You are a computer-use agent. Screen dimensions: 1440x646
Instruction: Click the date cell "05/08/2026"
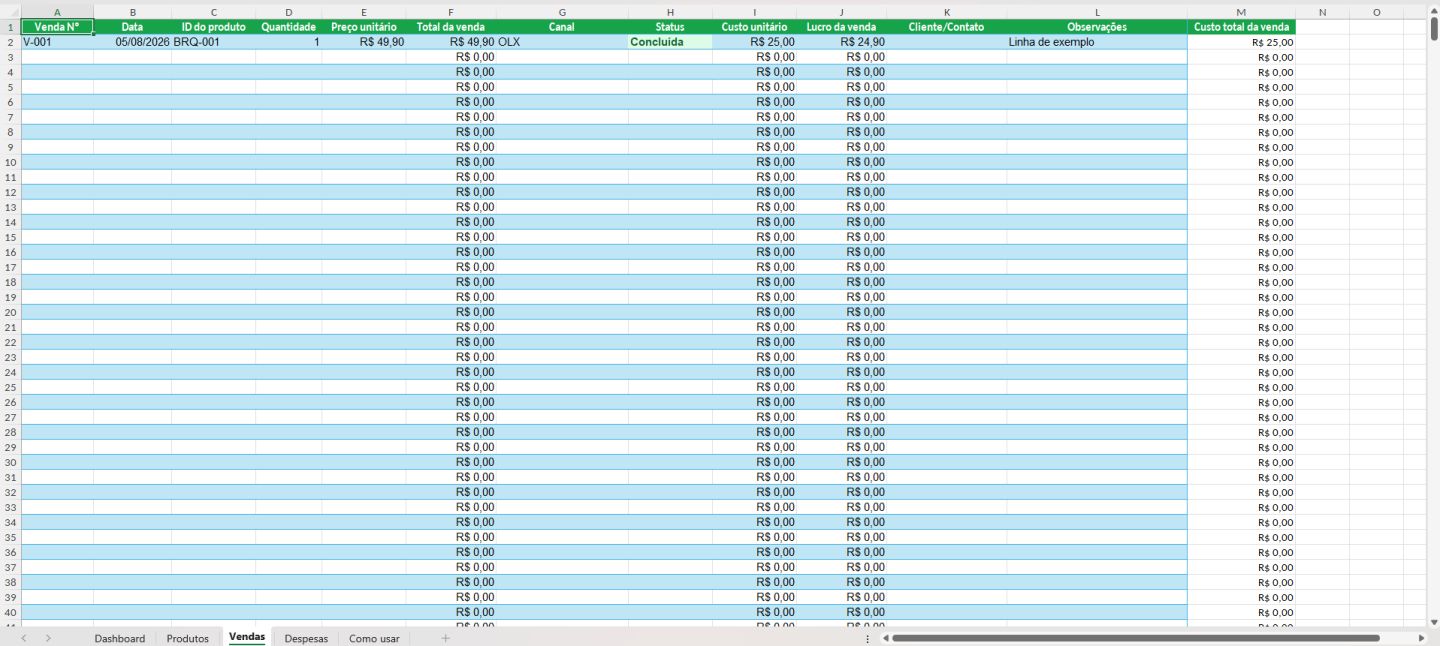tap(133, 42)
